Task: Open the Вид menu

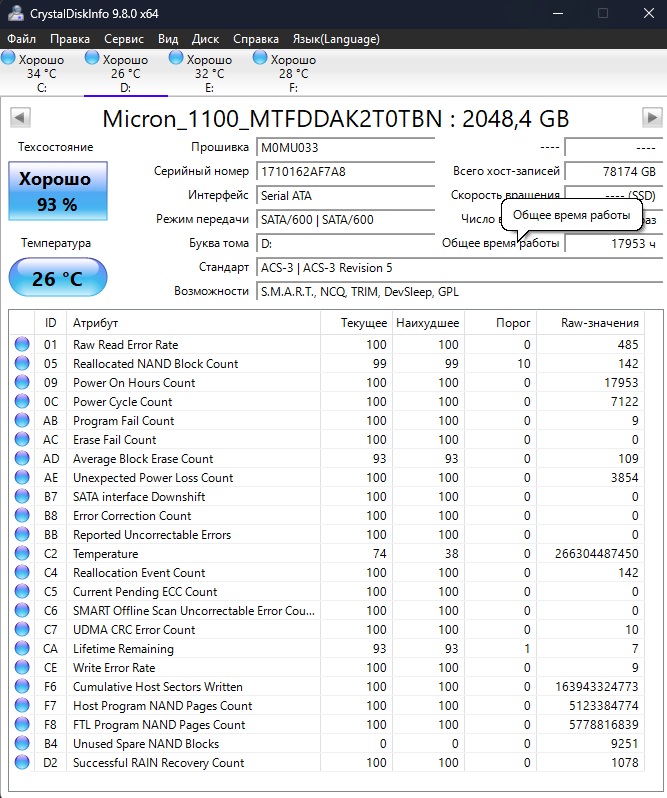Action: (x=168, y=39)
